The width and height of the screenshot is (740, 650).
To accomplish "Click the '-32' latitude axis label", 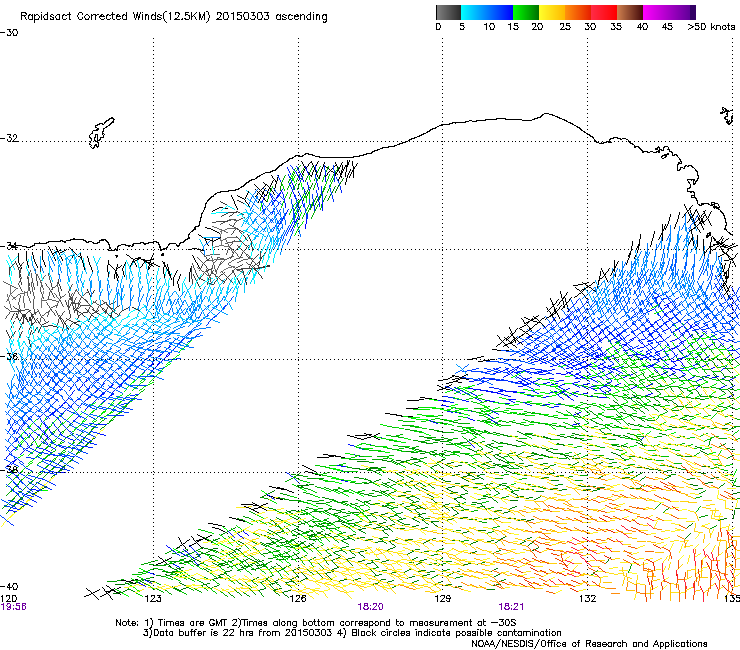I will click(9, 138).
